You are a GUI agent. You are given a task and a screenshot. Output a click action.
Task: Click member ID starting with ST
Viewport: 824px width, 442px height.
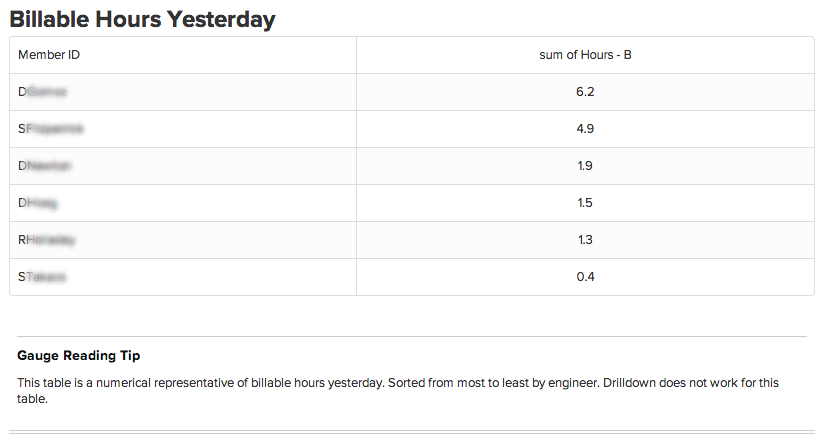[42, 277]
